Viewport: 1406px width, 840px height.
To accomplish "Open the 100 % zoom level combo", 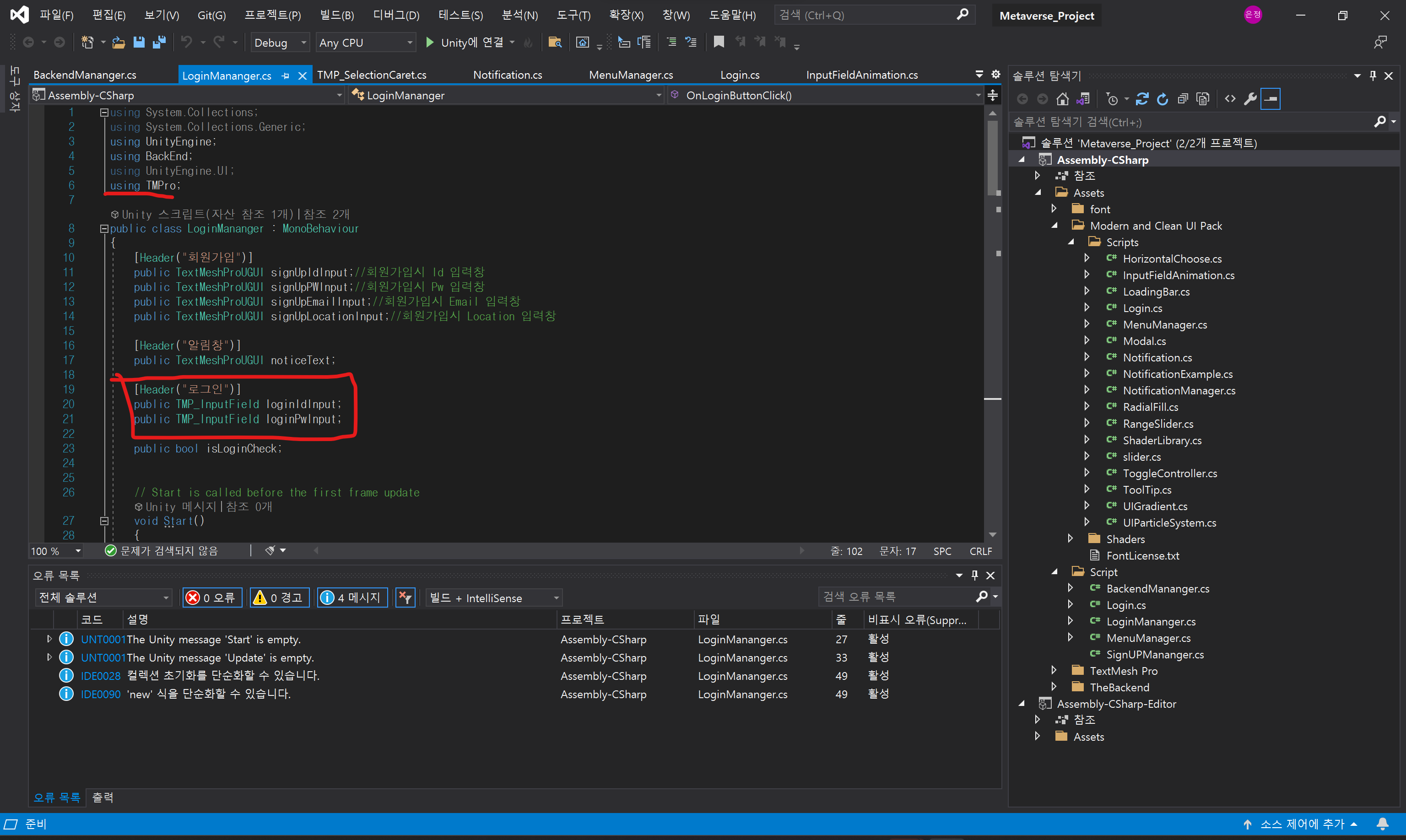I will coord(55,551).
